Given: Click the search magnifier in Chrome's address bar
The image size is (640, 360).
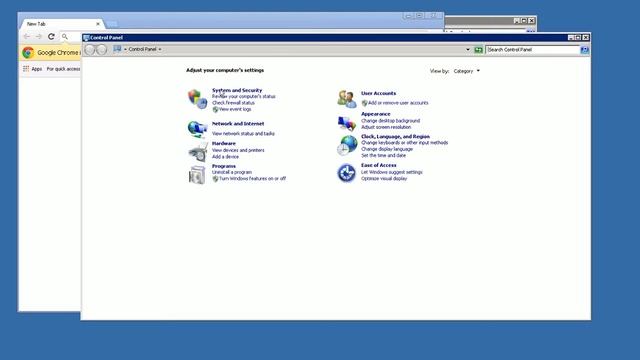Looking at the screenshot, I should point(64,37).
